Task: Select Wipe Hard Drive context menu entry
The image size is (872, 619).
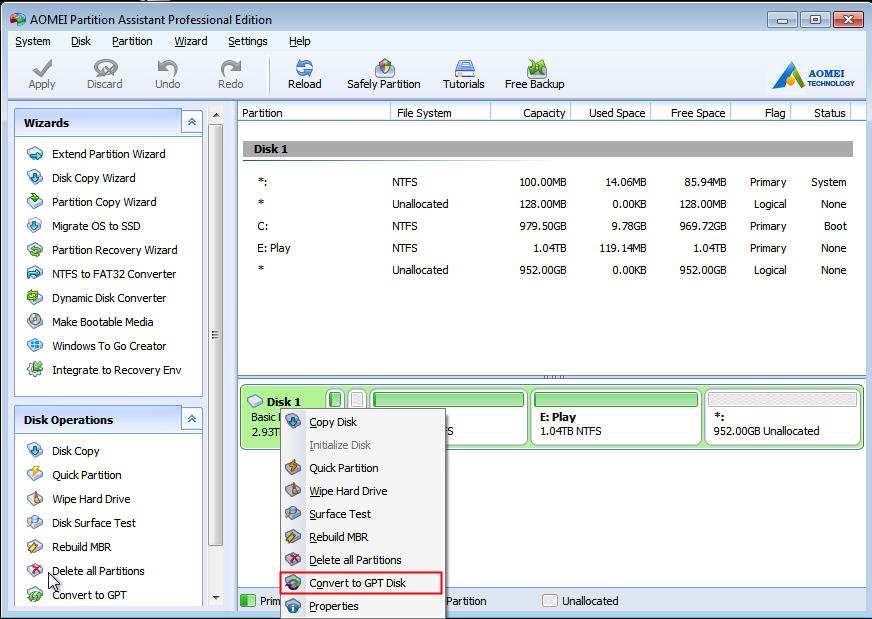Action: (x=363, y=491)
